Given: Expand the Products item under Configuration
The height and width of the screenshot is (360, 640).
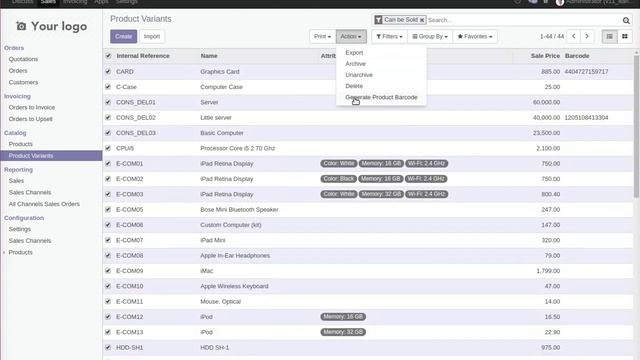Looking at the screenshot, I should 20,252.
